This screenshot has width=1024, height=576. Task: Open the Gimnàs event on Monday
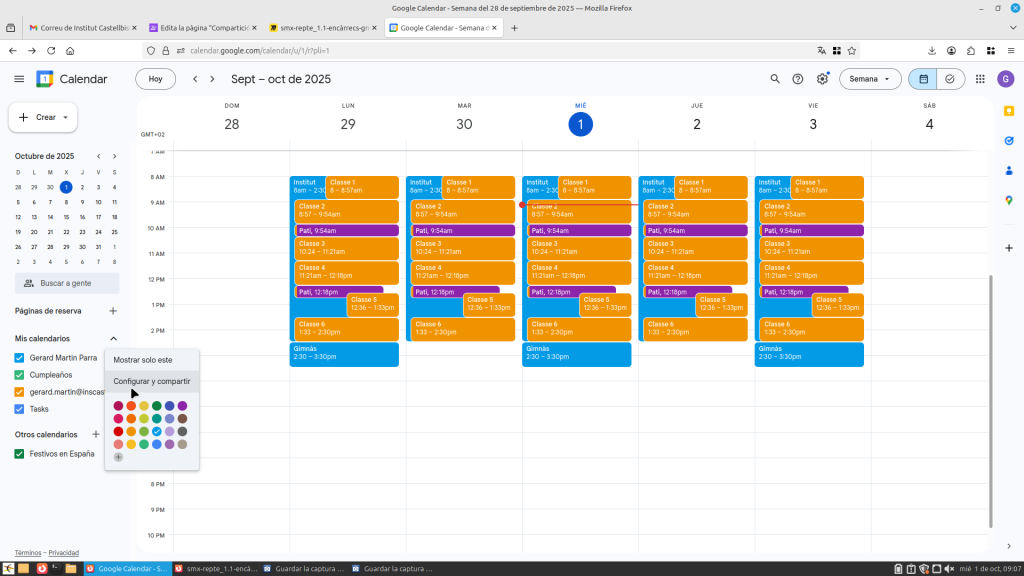[x=344, y=354]
